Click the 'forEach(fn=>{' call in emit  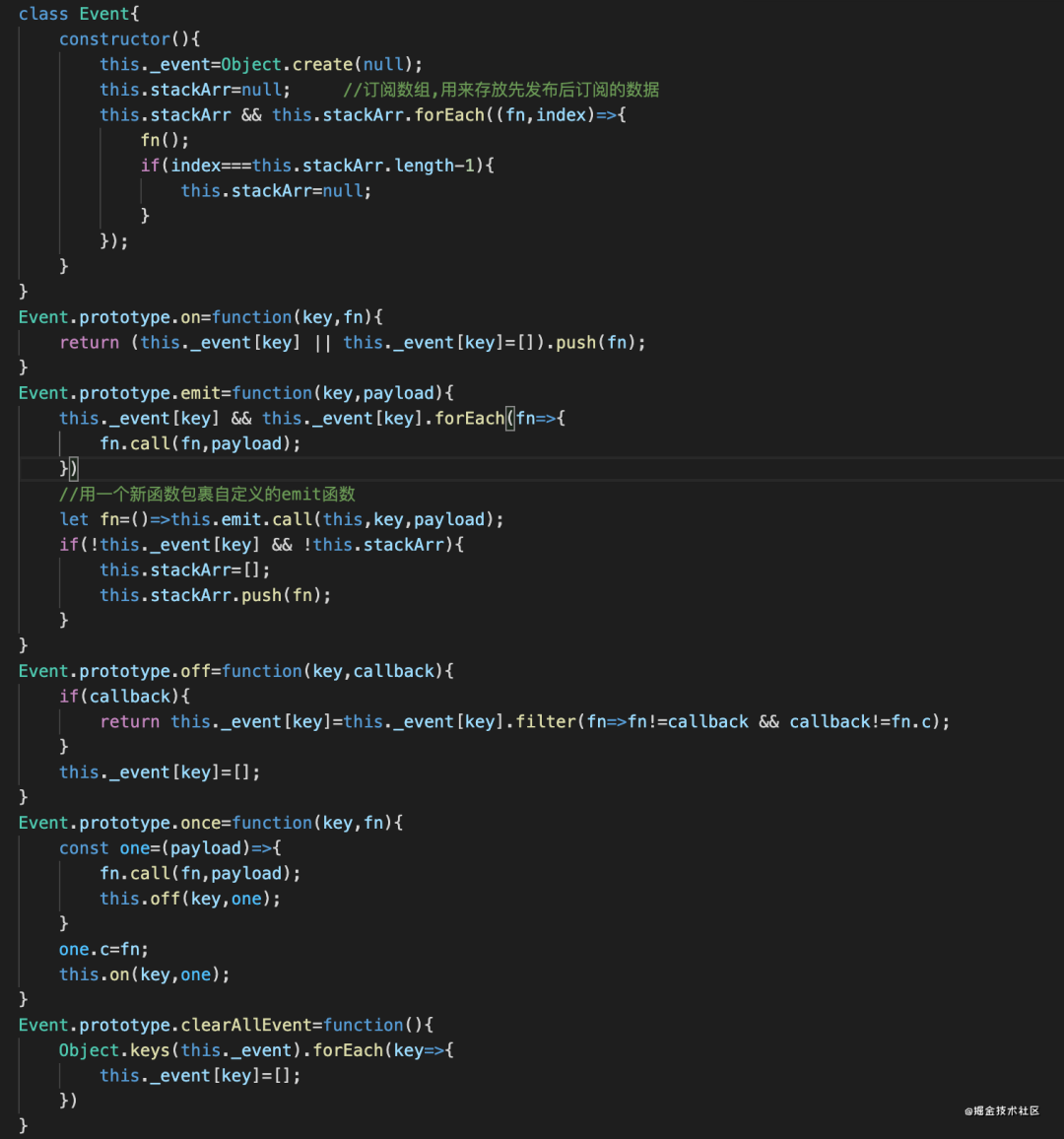point(499,419)
